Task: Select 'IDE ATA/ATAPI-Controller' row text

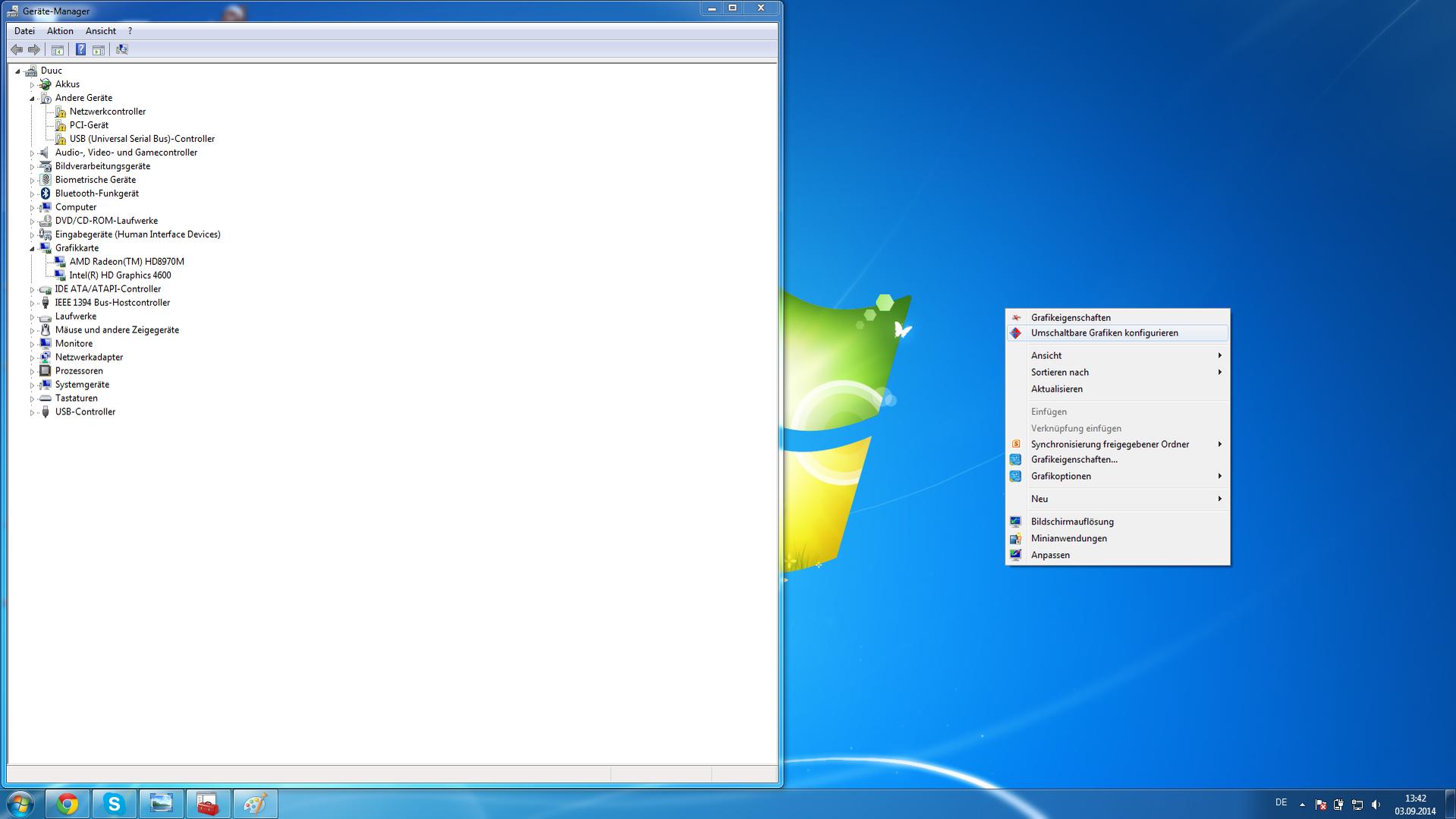Action: [108, 289]
